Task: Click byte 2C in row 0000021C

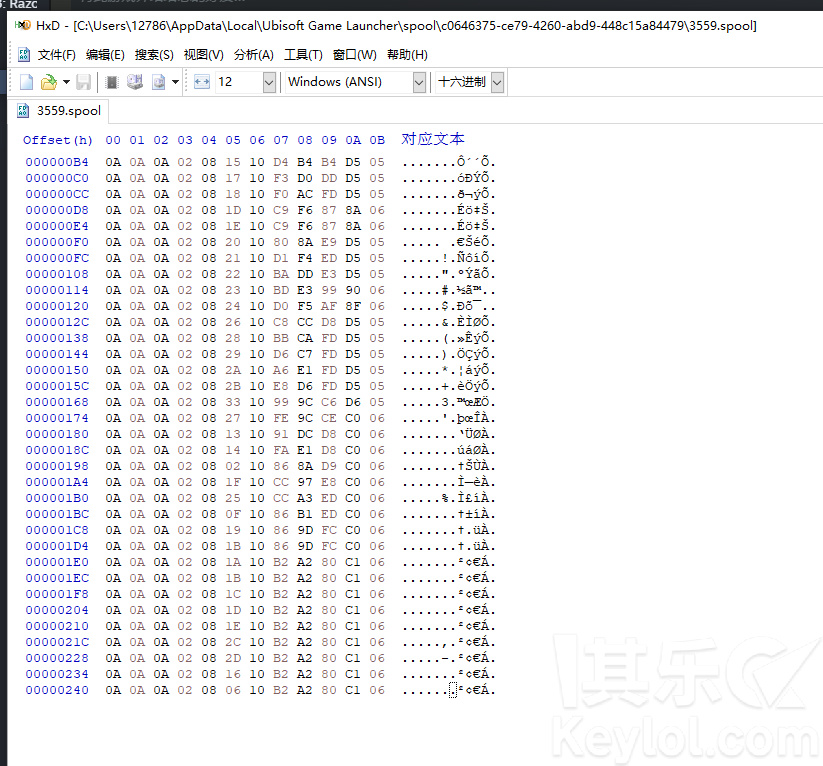Action: tap(233, 642)
